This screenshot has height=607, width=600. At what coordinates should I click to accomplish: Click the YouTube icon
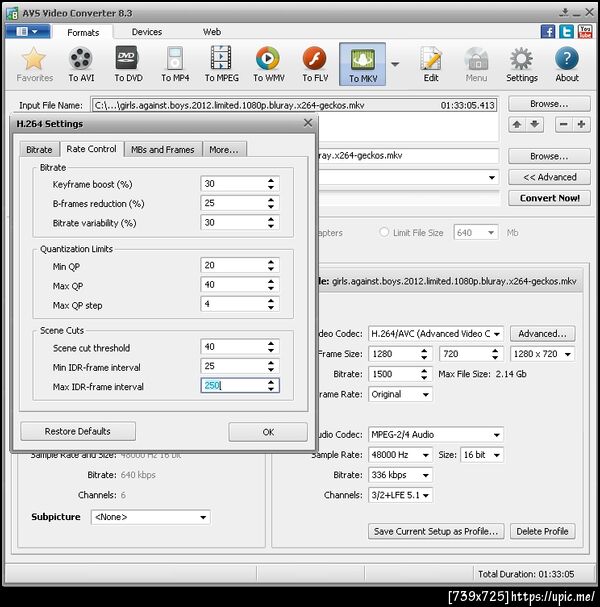(585, 31)
